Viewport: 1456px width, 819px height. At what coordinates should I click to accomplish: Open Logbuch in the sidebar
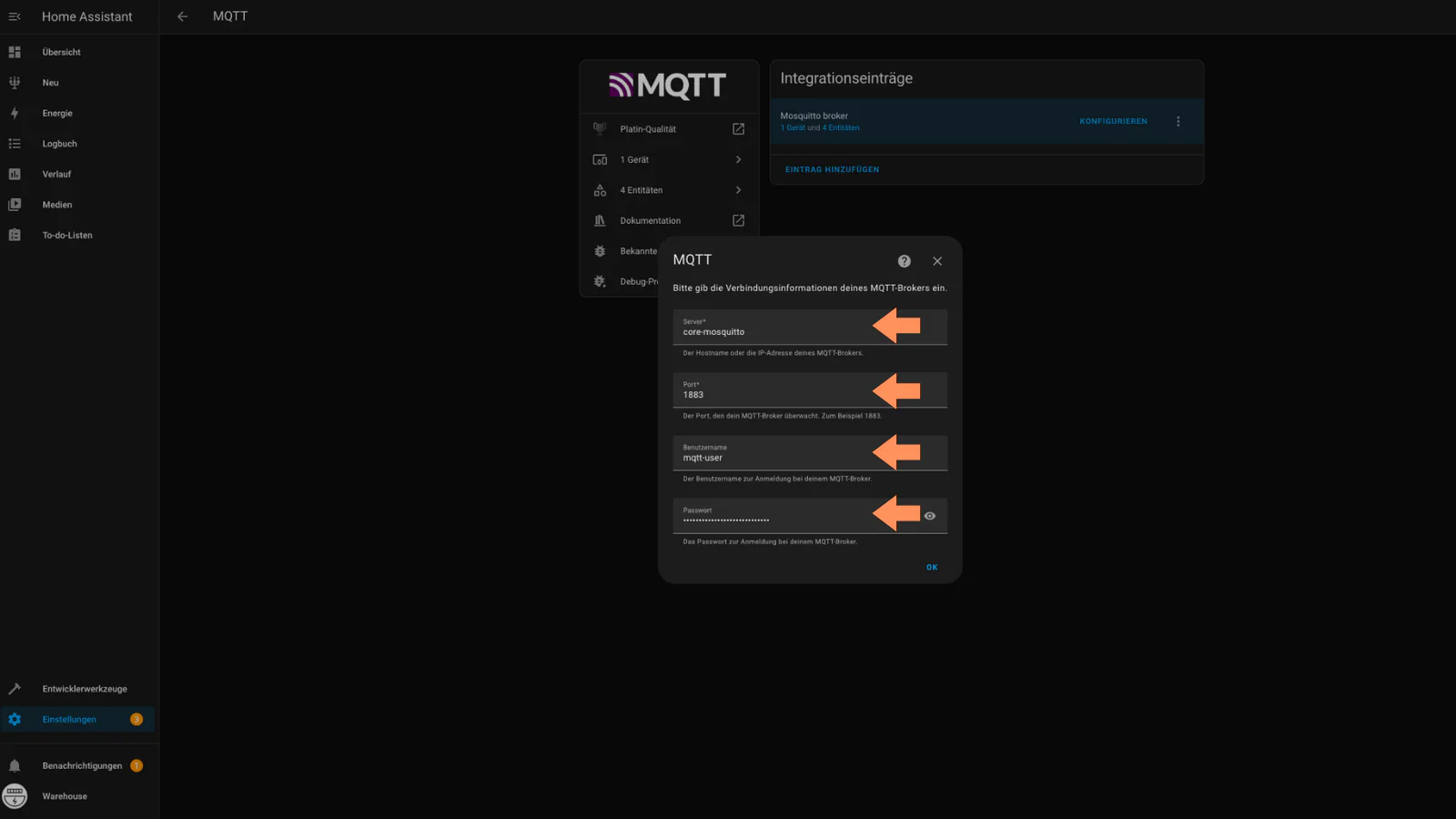59,144
